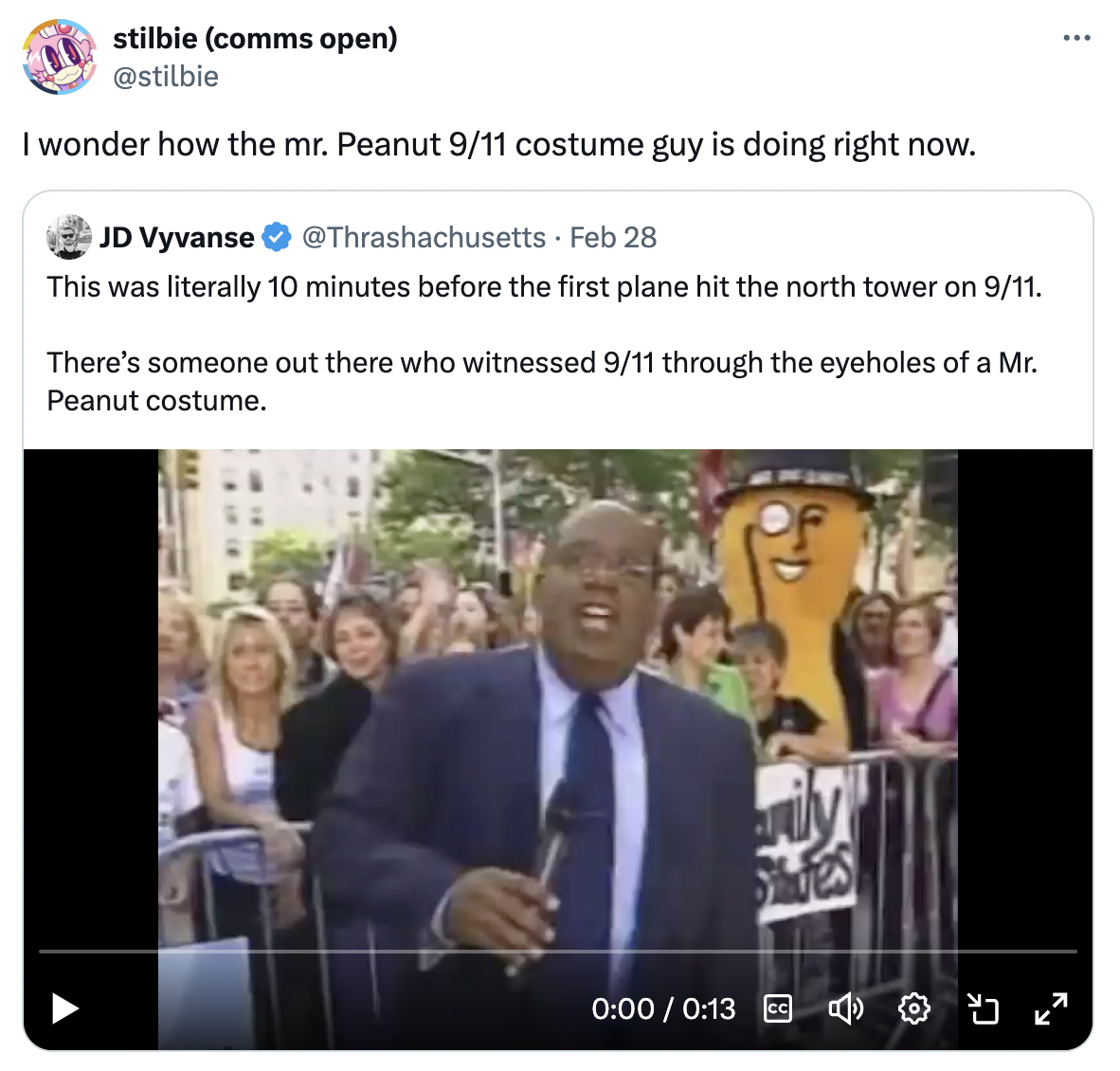
Task: Mute the video volume
Action: click(846, 1008)
